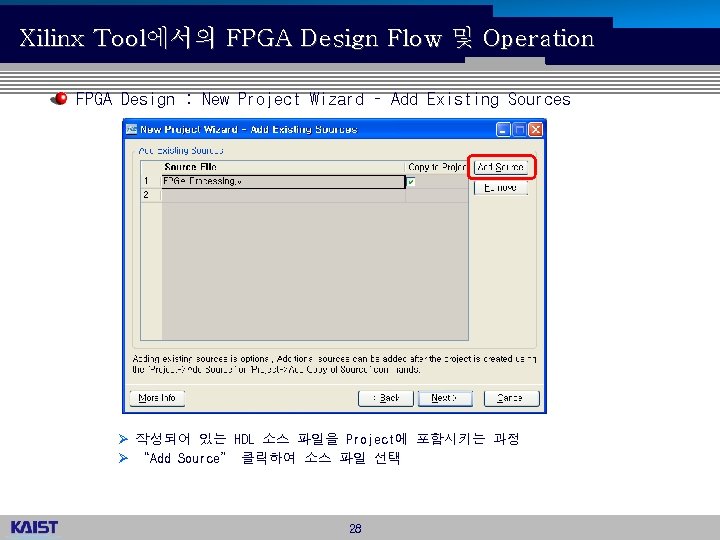Viewport: 720px width, 540px height.
Task: Minimize the New Project Wizard window
Action: pyautogui.click(x=503, y=130)
